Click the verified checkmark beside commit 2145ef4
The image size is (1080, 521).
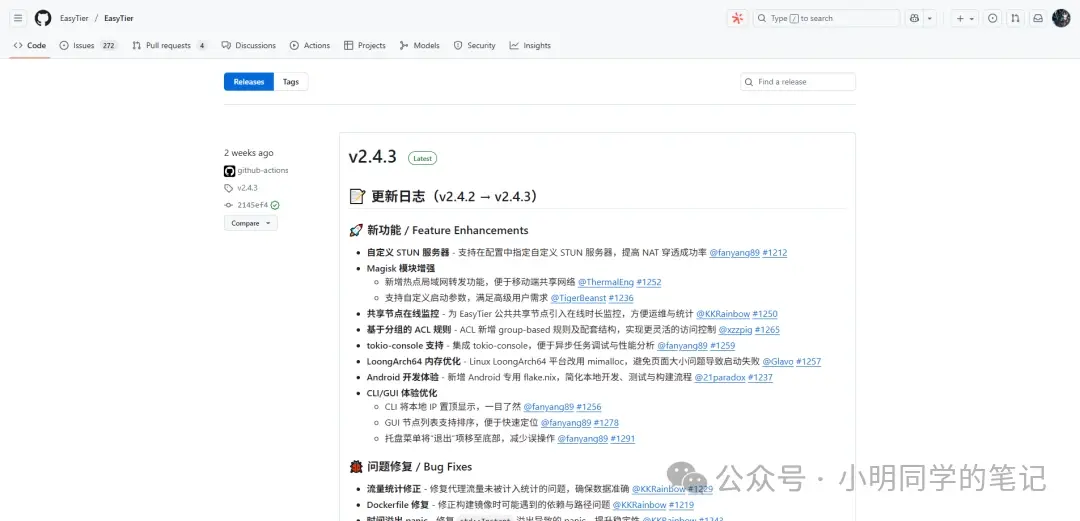pyautogui.click(x=276, y=205)
